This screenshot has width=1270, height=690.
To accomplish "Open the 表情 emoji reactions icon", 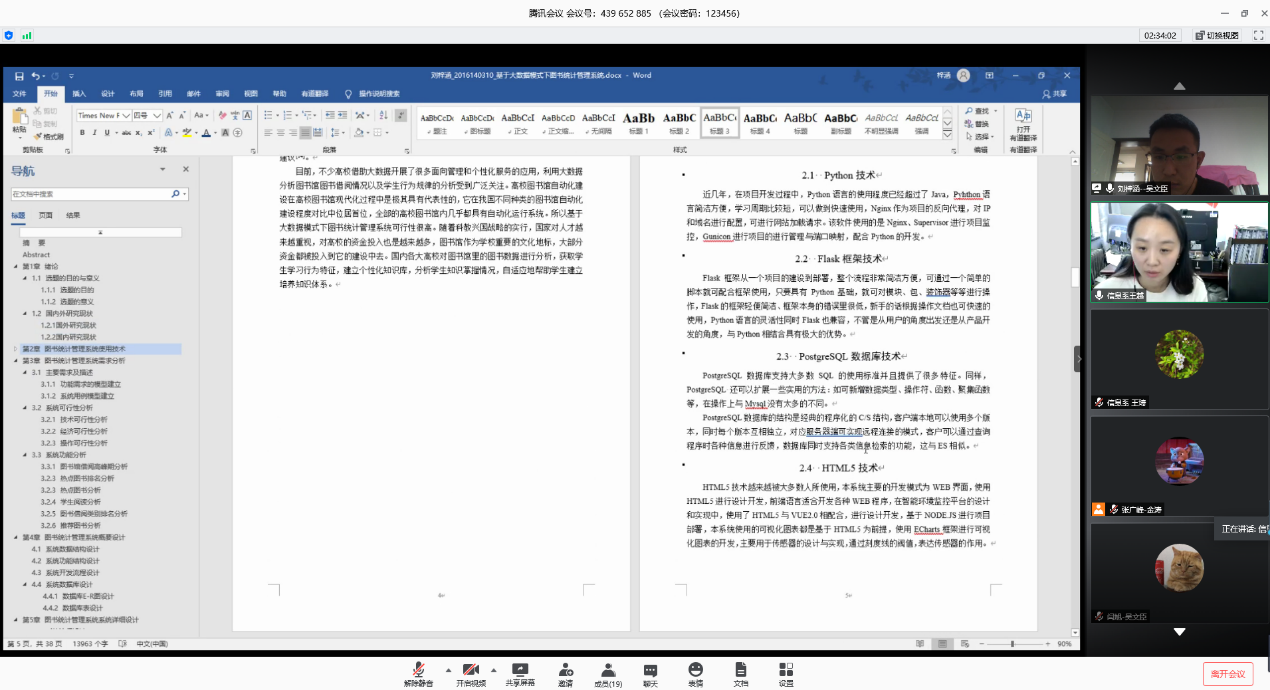I will tap(695, 669).
